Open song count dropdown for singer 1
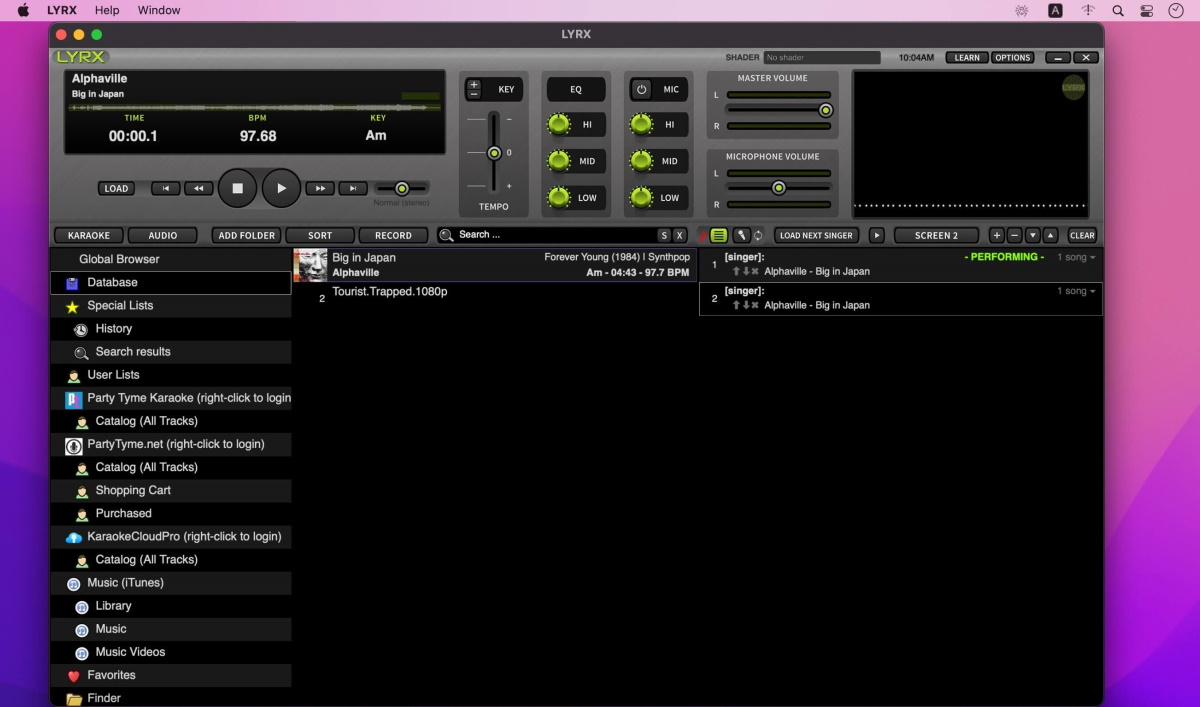Viewport: 1200px width, 707px height. coord(1076,258)
